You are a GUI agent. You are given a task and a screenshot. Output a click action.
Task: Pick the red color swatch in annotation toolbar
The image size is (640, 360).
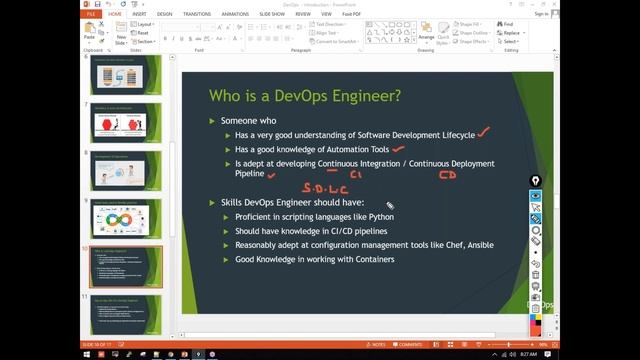tap(535, 331)
